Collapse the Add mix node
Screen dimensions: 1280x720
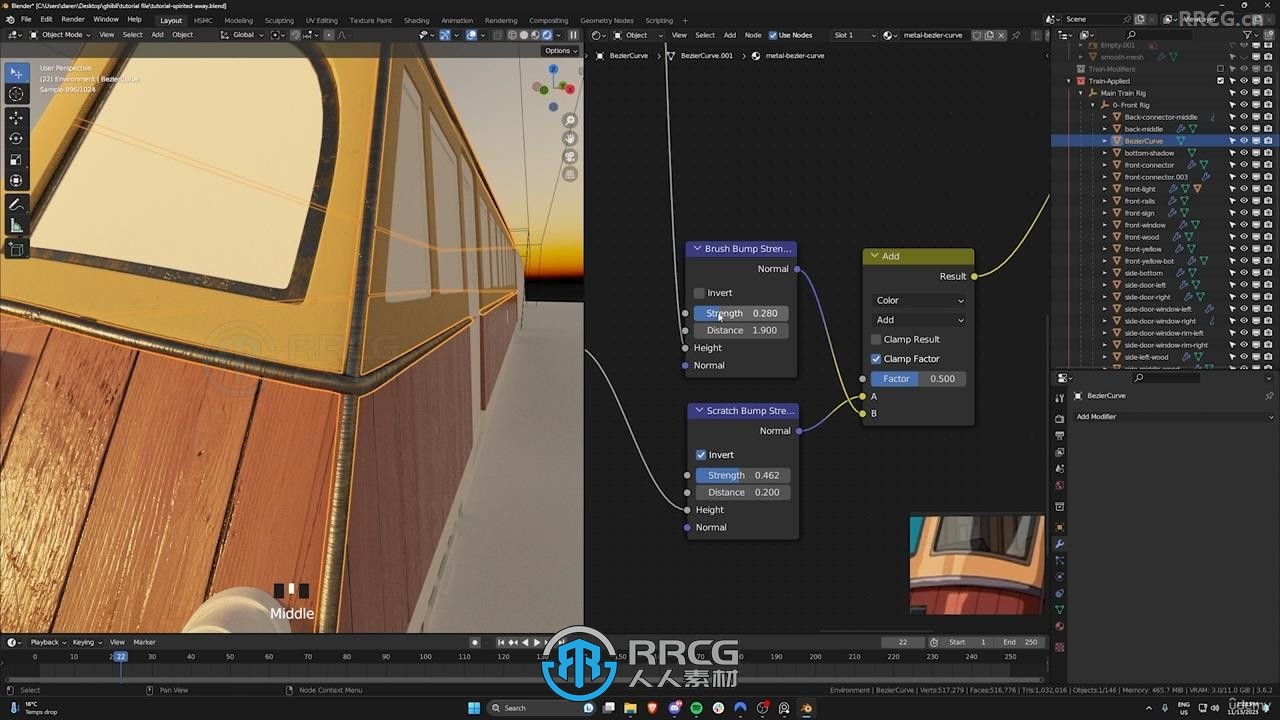click(874, 256)
